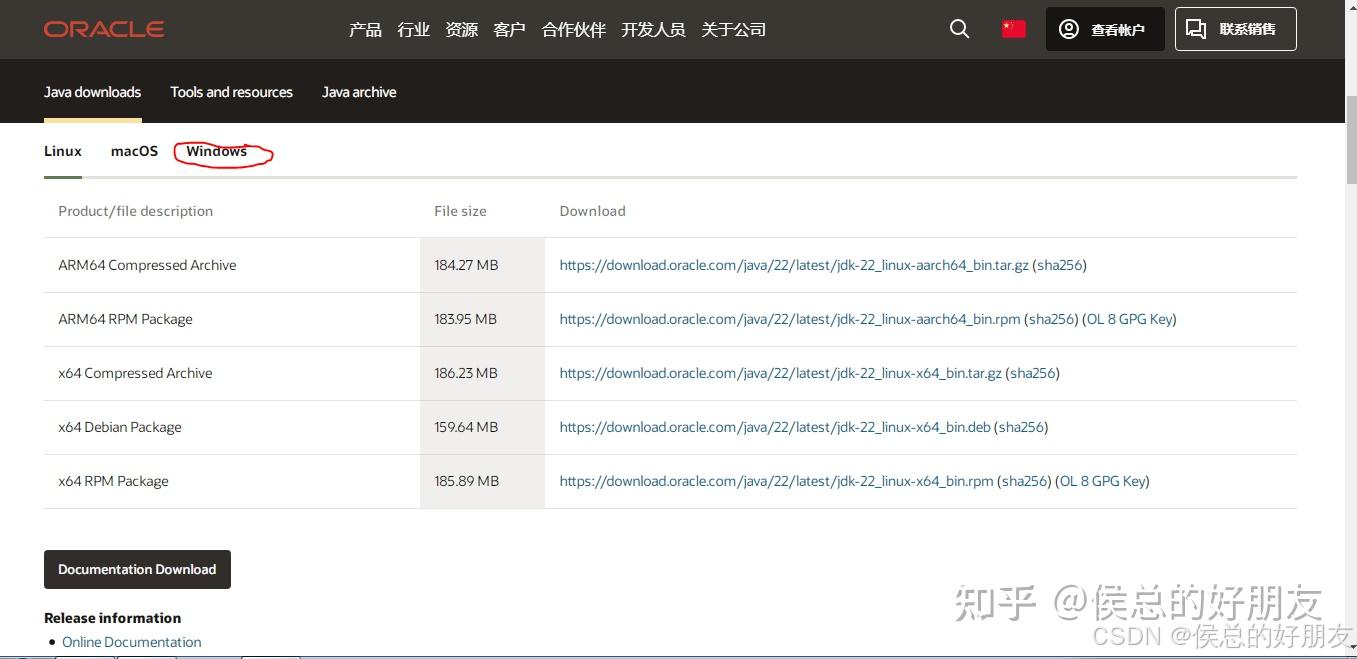Screen dimensions: 1357x659
Task: Open the Online Documentation link
Action: point(131,642)
